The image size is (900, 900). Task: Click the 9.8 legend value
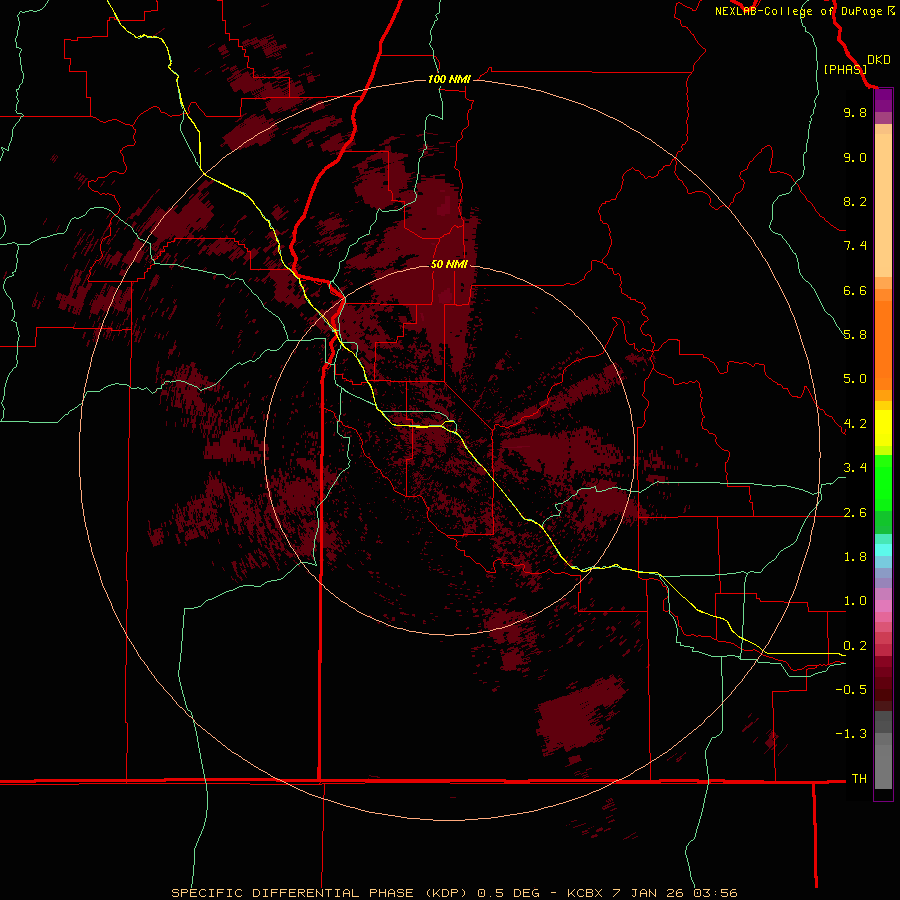coord(855,112)
